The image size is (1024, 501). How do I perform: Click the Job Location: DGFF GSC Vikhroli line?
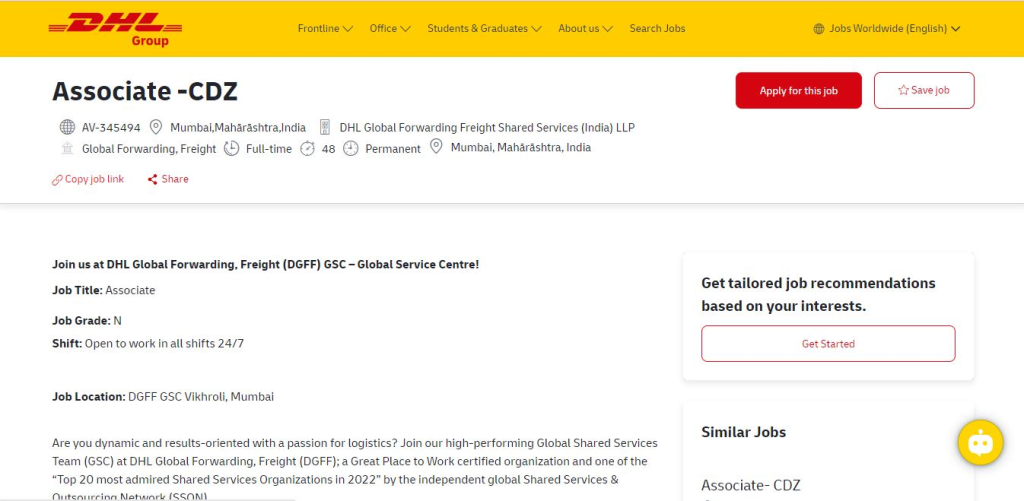tap(163, 396)
